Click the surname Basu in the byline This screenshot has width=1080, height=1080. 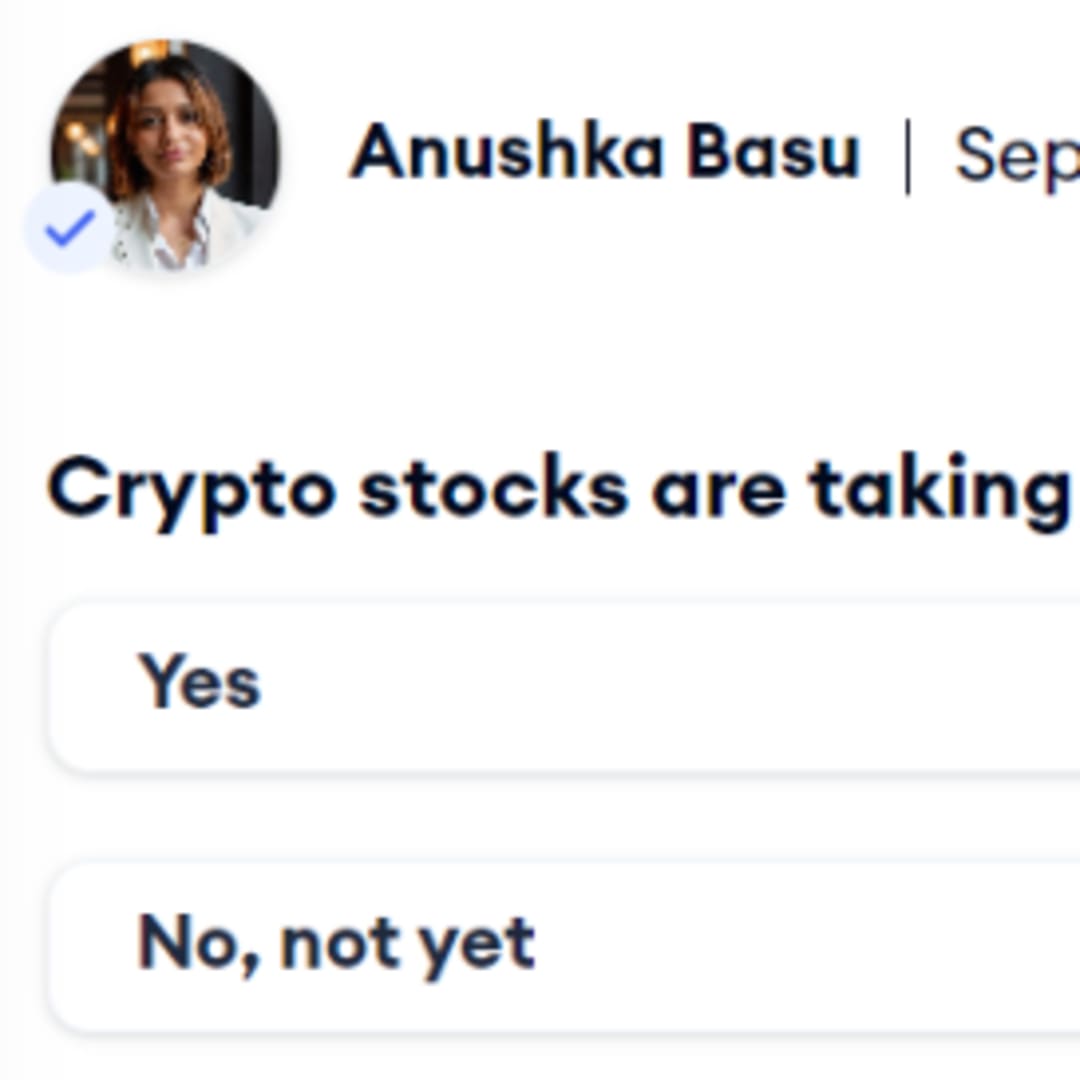tap(773, 152)
